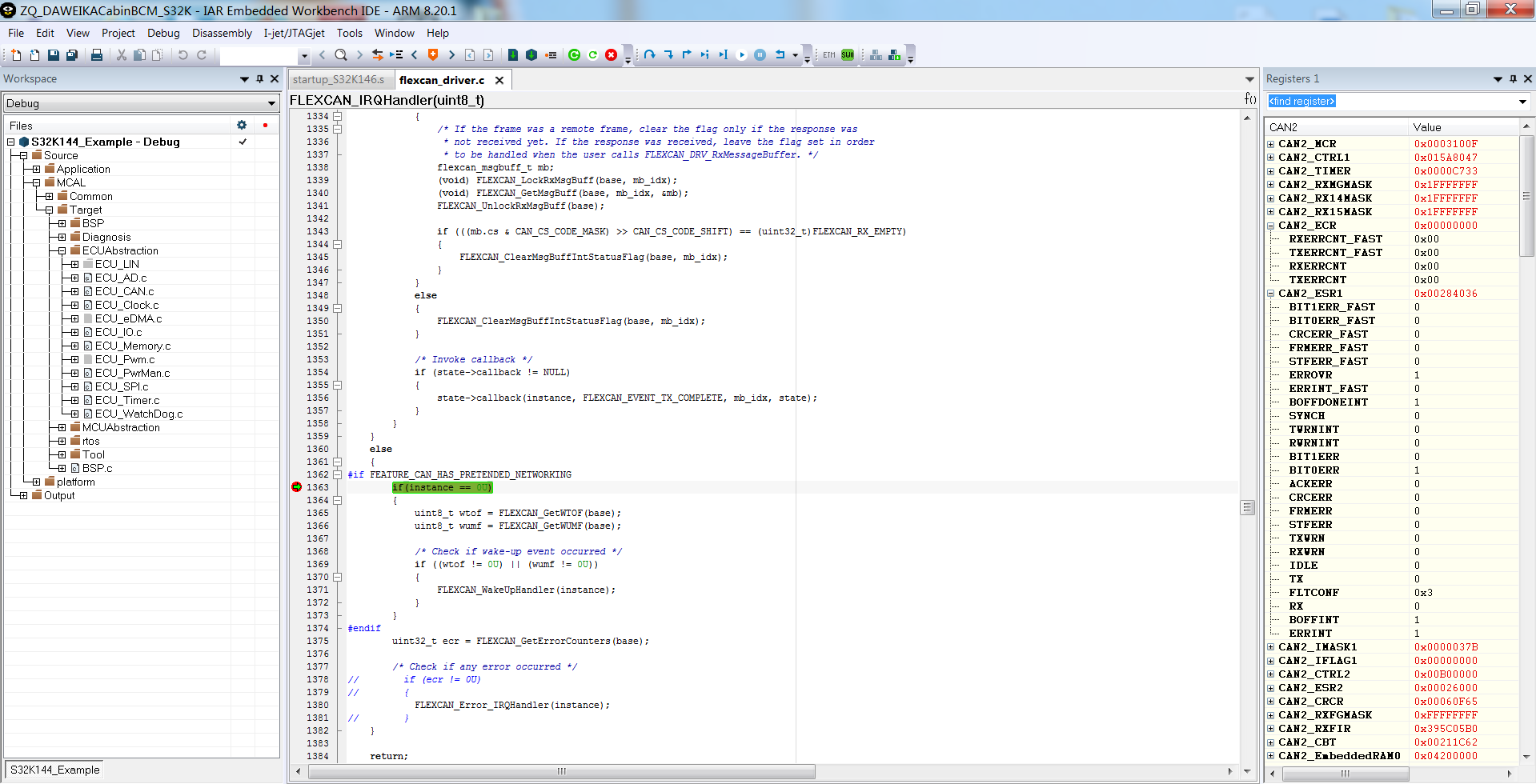1536x784 pixels.
Task: Toggle a breakpoint with the orange breakpoint icon
Action: coord(432,54)
